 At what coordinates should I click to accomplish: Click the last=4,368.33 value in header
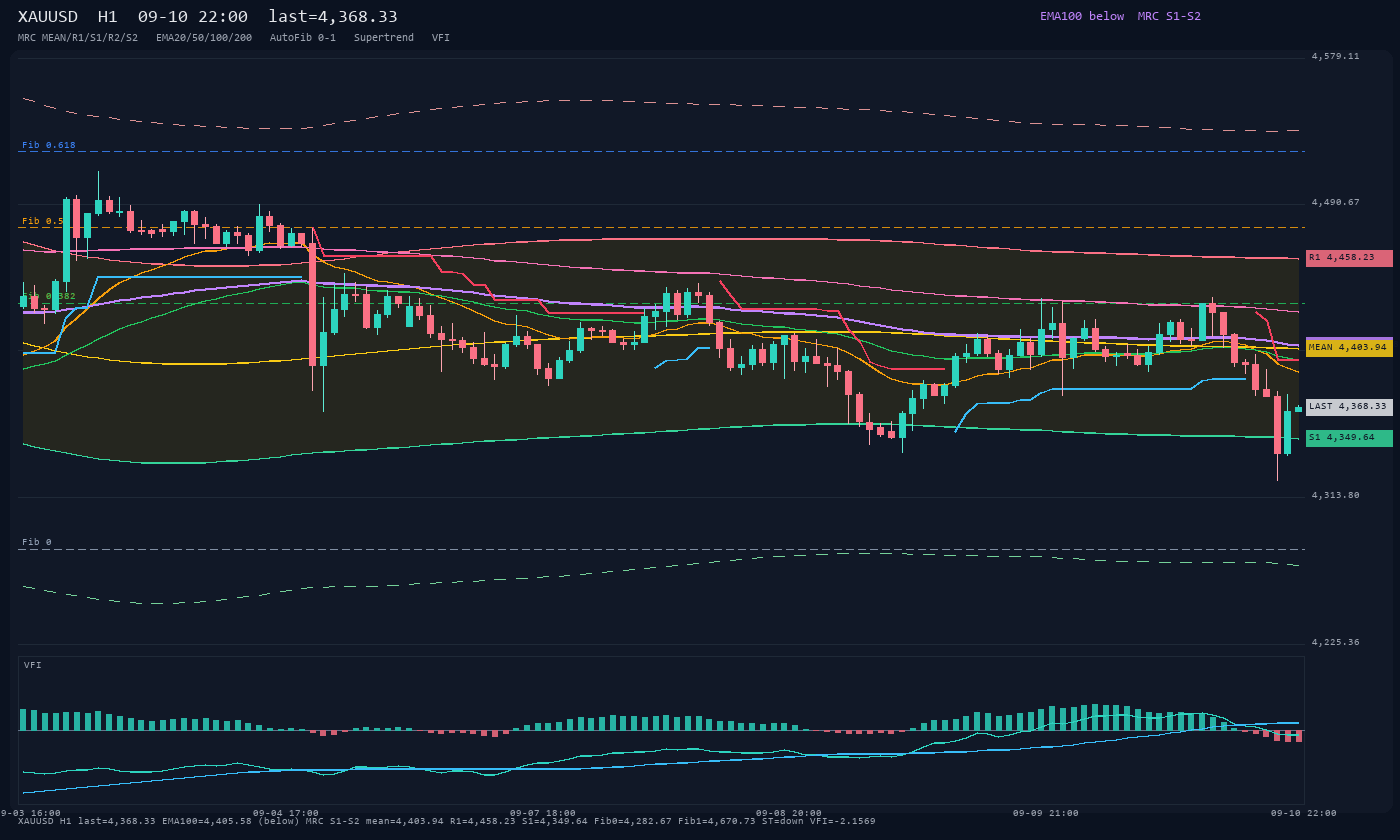pos(333,17)
